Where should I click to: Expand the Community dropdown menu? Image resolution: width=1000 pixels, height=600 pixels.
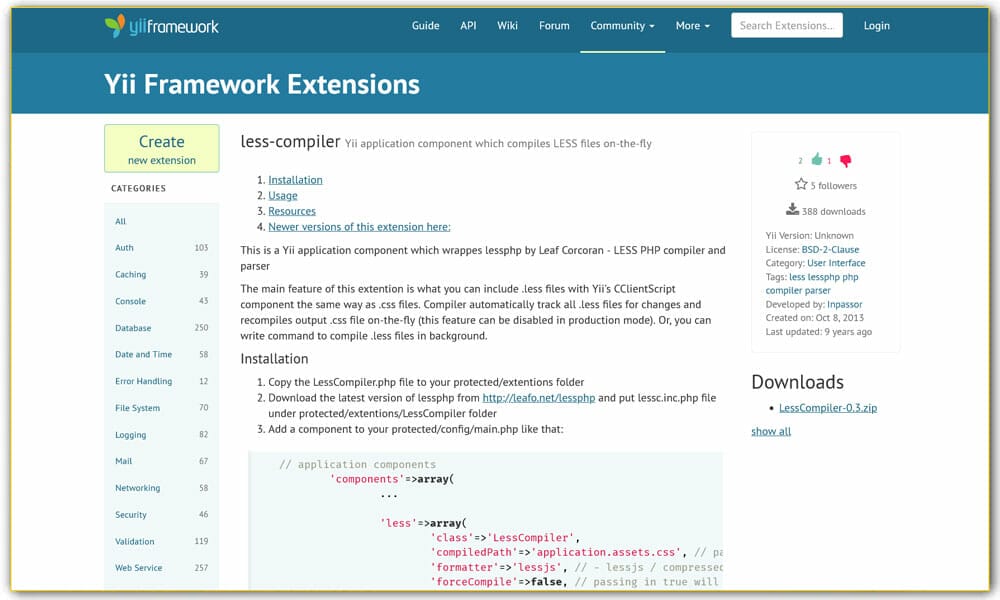(622, 26)
